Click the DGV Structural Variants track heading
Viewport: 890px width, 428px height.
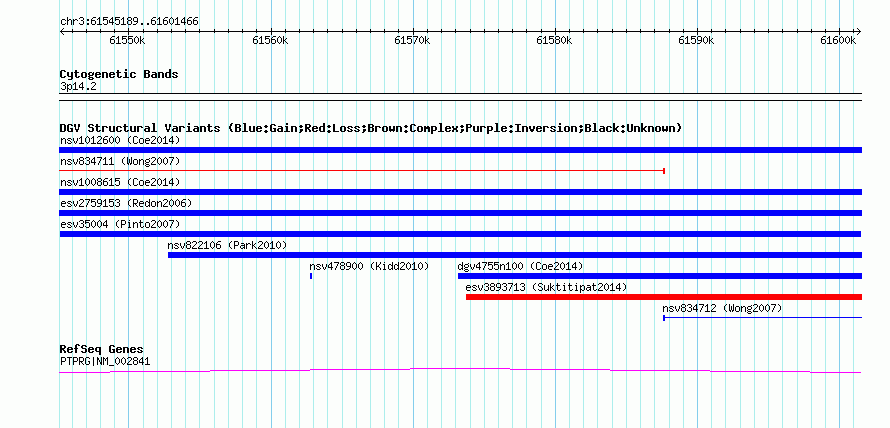coord(371,128)
